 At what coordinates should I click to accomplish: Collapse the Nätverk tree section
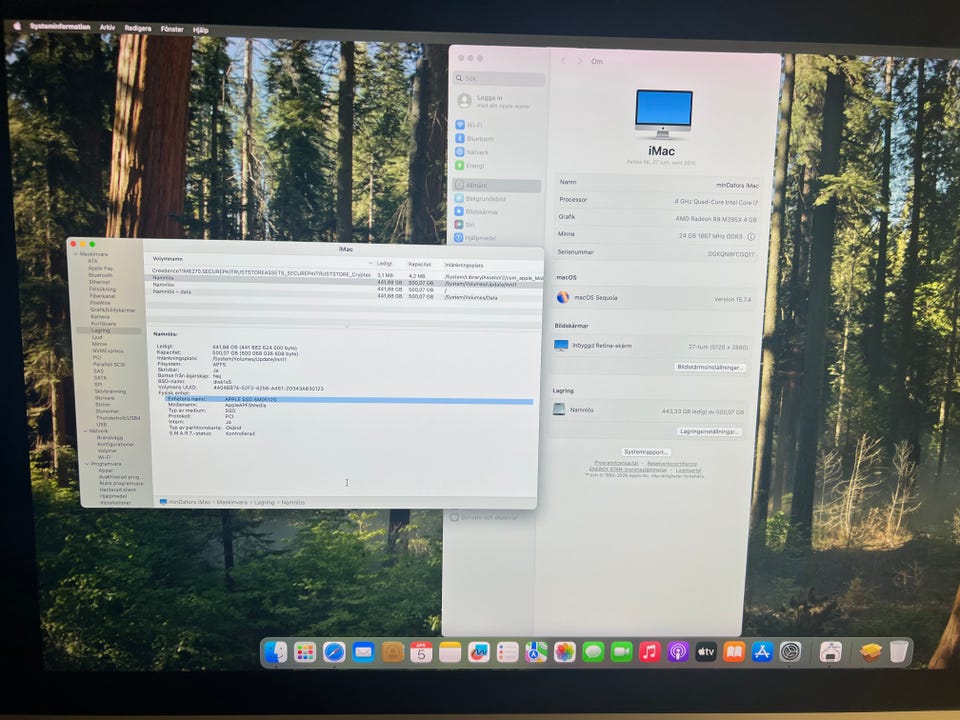pyautogui.click(x=85, y=431)
